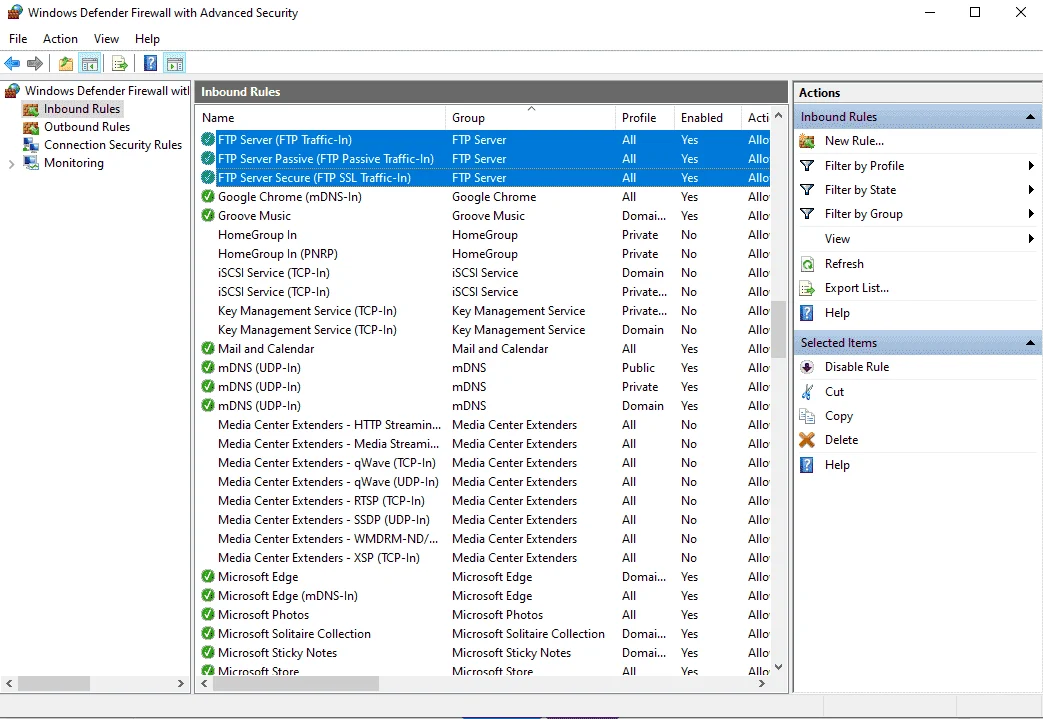Click the Filter by State funnel icon
The height and width of the screenshot is (719, 1043).
tap(807, 190)
